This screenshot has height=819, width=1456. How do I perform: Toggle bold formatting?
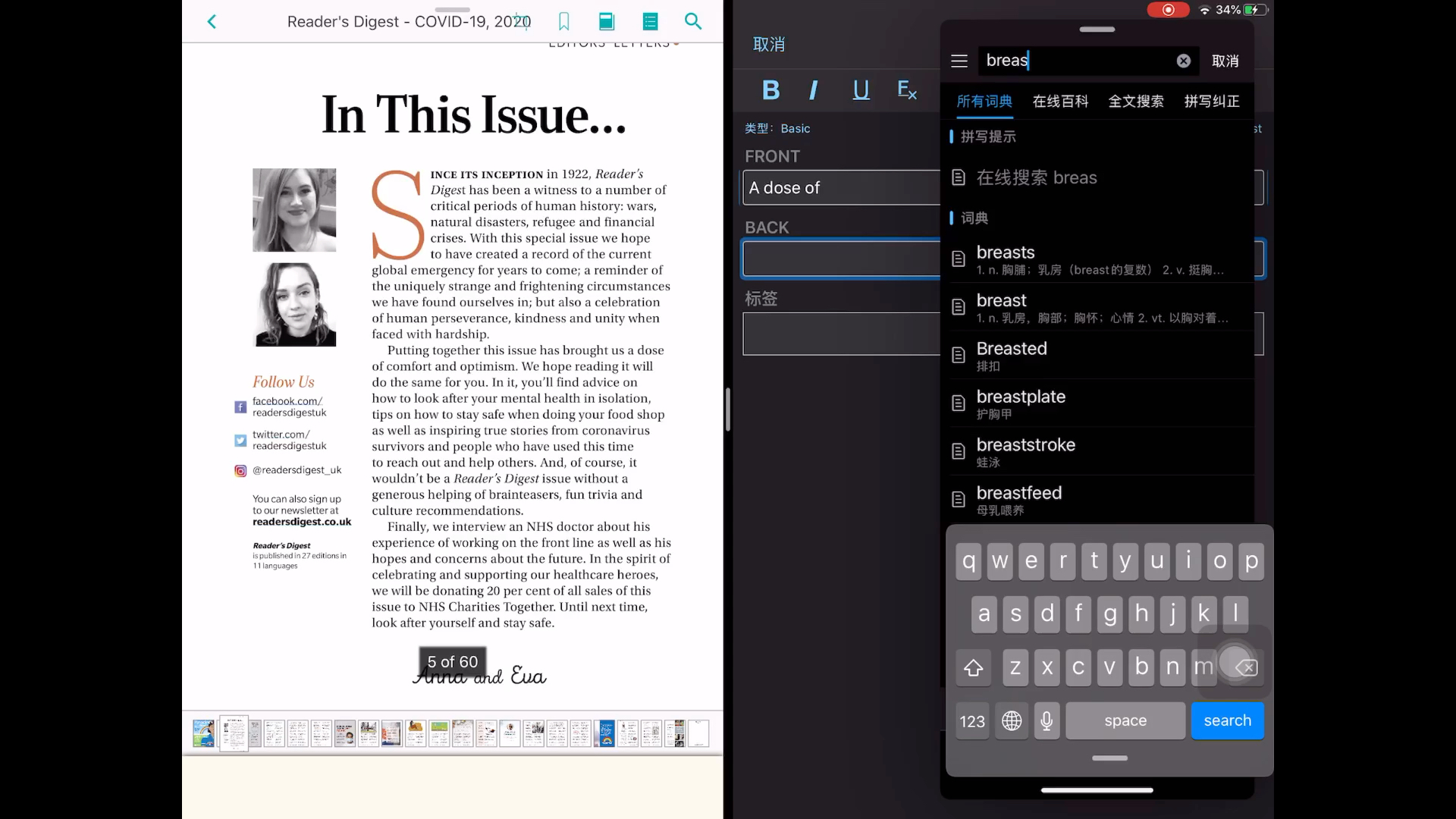click(770, 90)
